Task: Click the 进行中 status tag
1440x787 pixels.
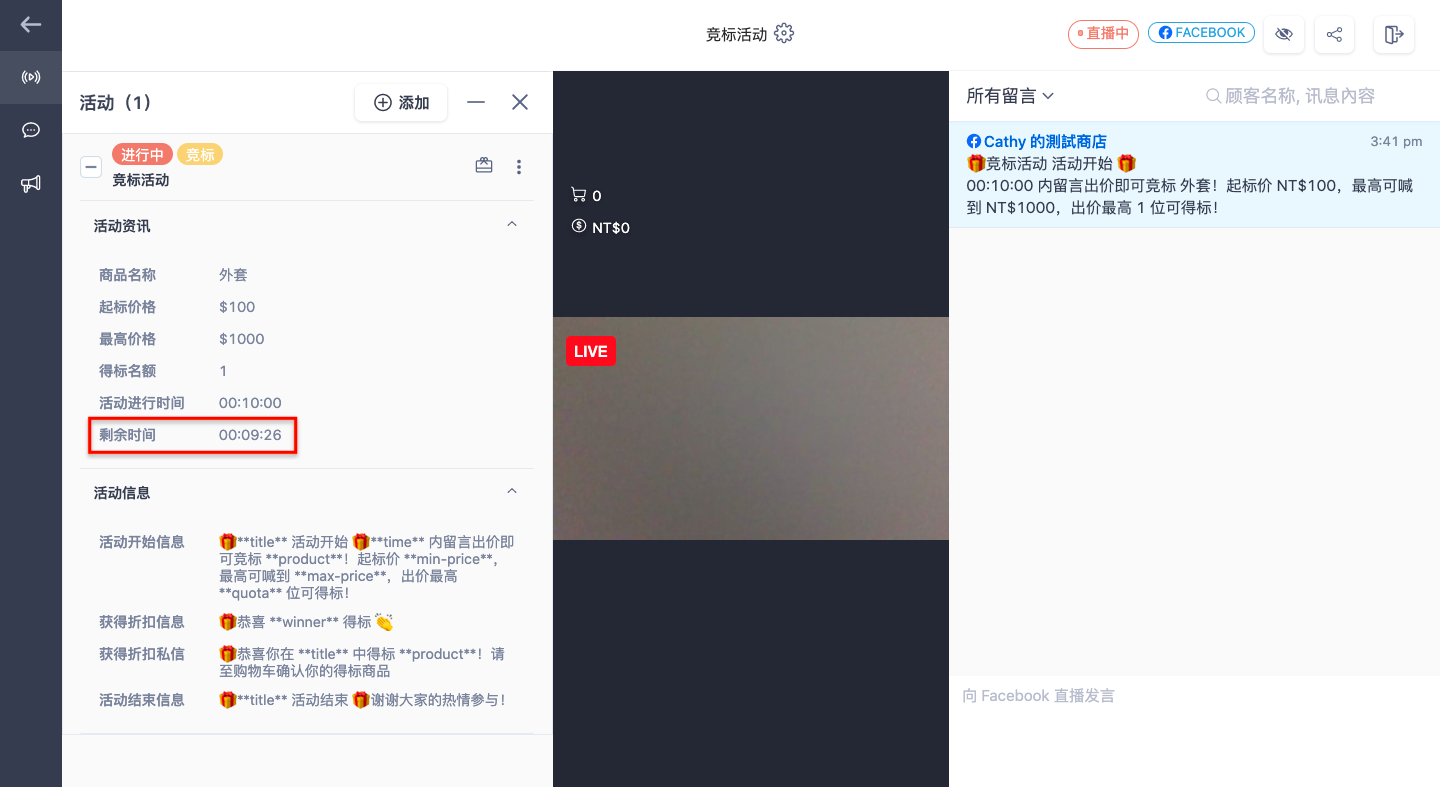Action: [x=143, y=155]
